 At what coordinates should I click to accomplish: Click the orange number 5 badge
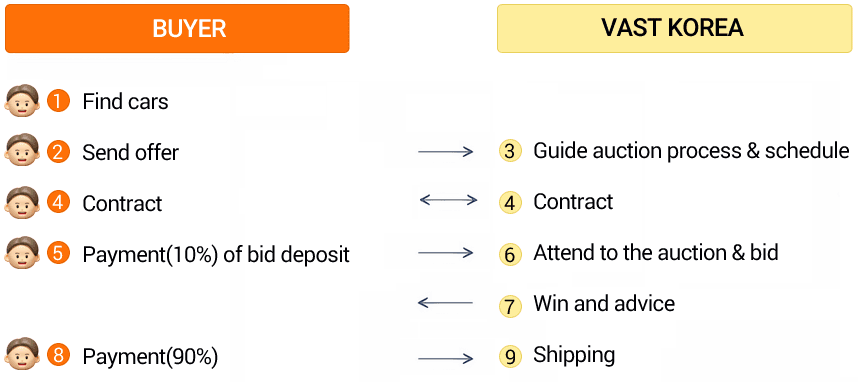point(58,254)
